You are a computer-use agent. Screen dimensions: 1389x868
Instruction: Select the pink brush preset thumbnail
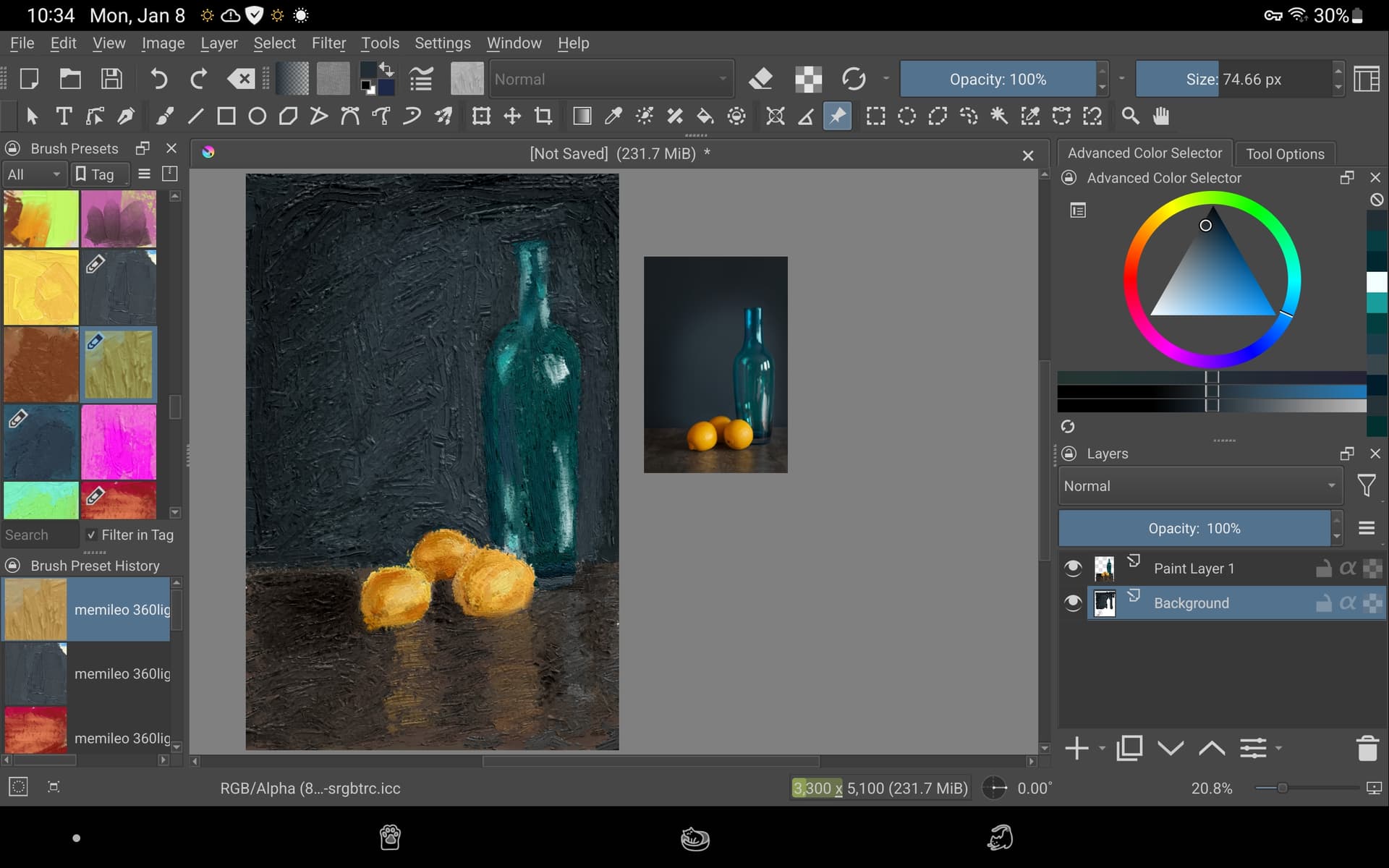click(119, 442)
